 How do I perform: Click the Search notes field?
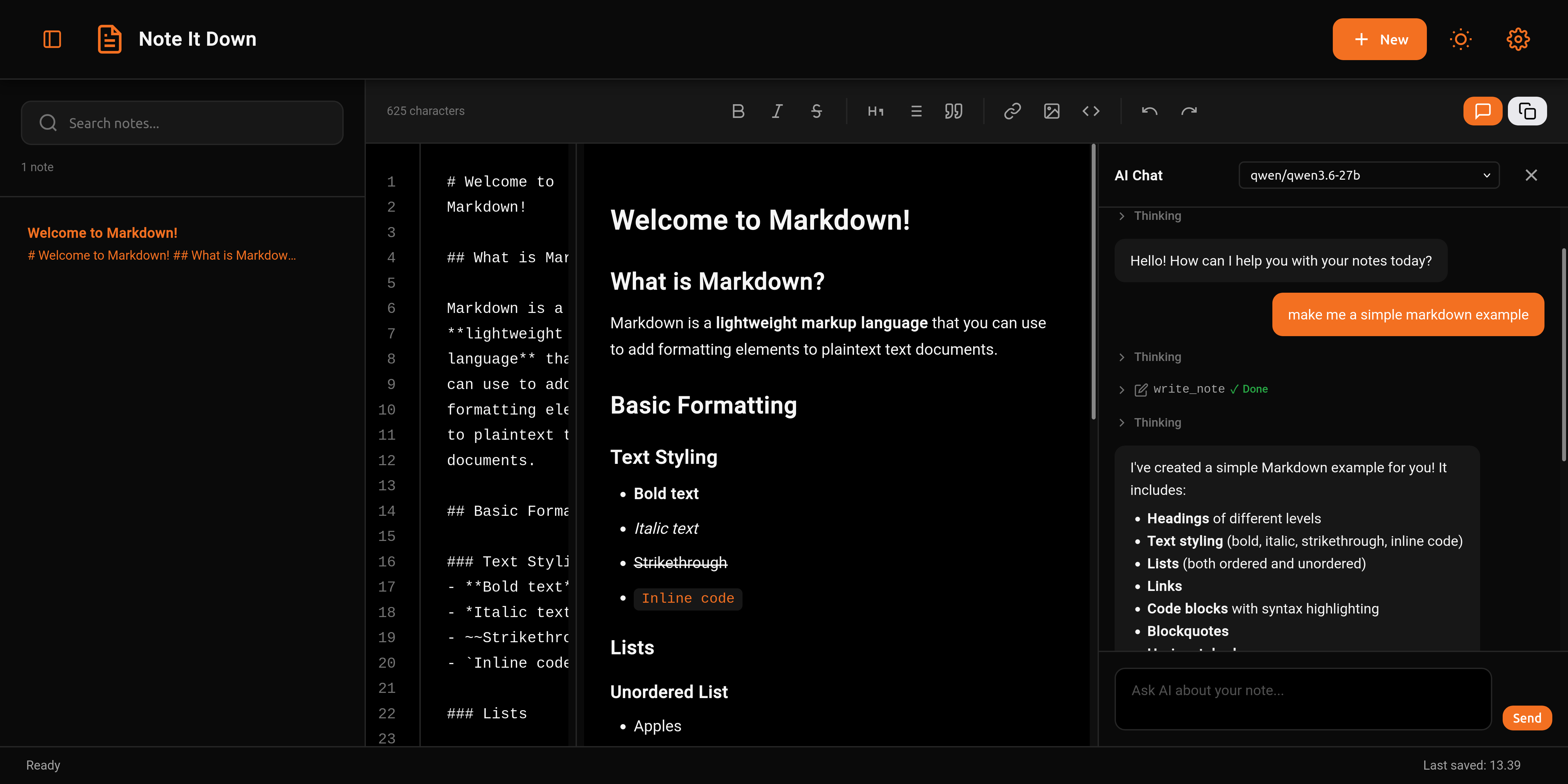pyautogui.click(x=182, y=123)
